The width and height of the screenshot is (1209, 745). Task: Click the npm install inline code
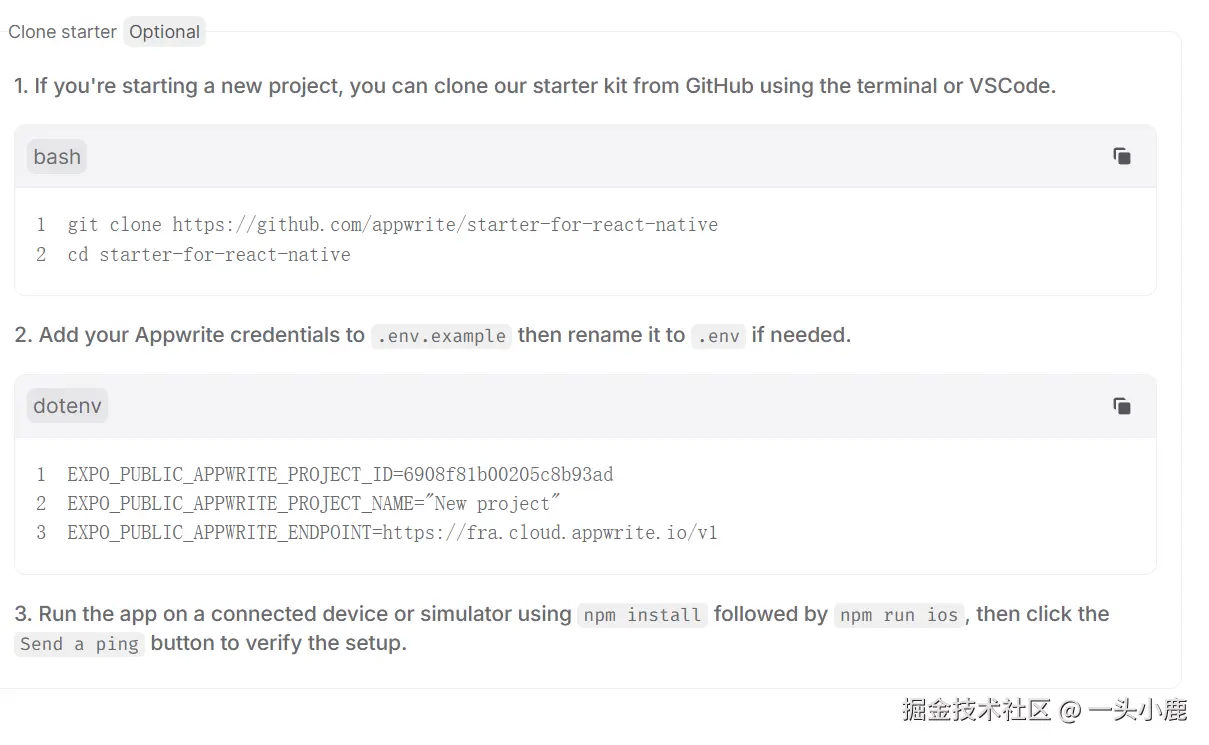coord(642,615)
